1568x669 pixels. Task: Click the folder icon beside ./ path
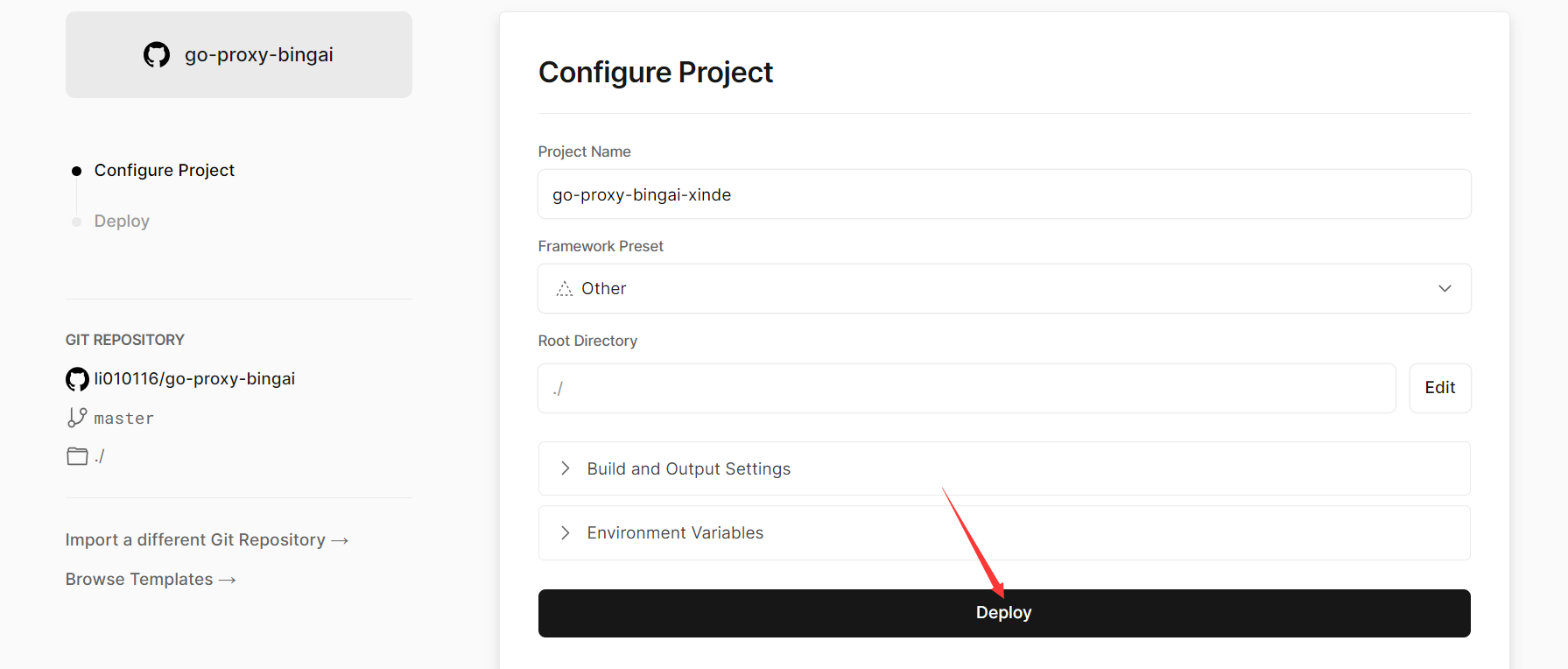click(x=77, y=456)
